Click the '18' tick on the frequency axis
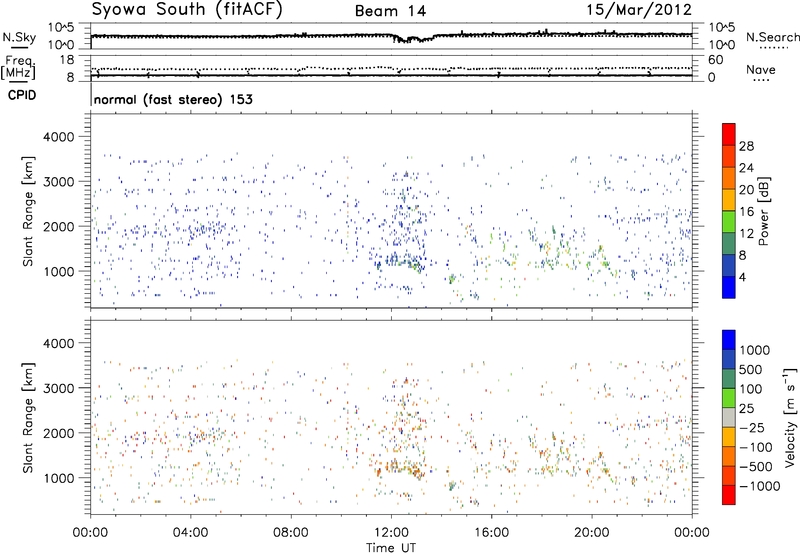 (x=66, y=60)
